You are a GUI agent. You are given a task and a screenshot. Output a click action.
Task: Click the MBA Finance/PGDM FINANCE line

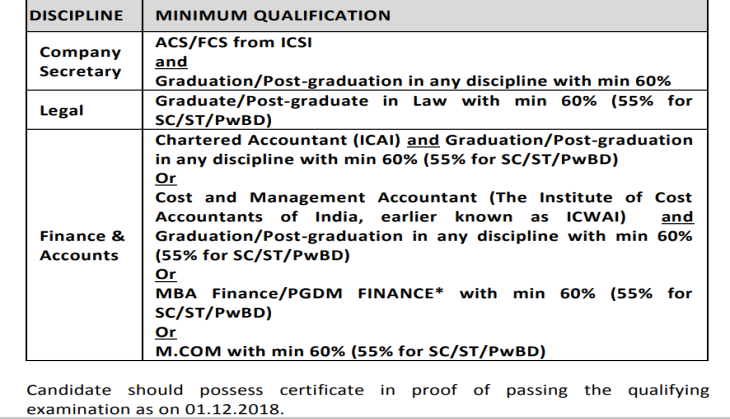[x=424, y=303]
